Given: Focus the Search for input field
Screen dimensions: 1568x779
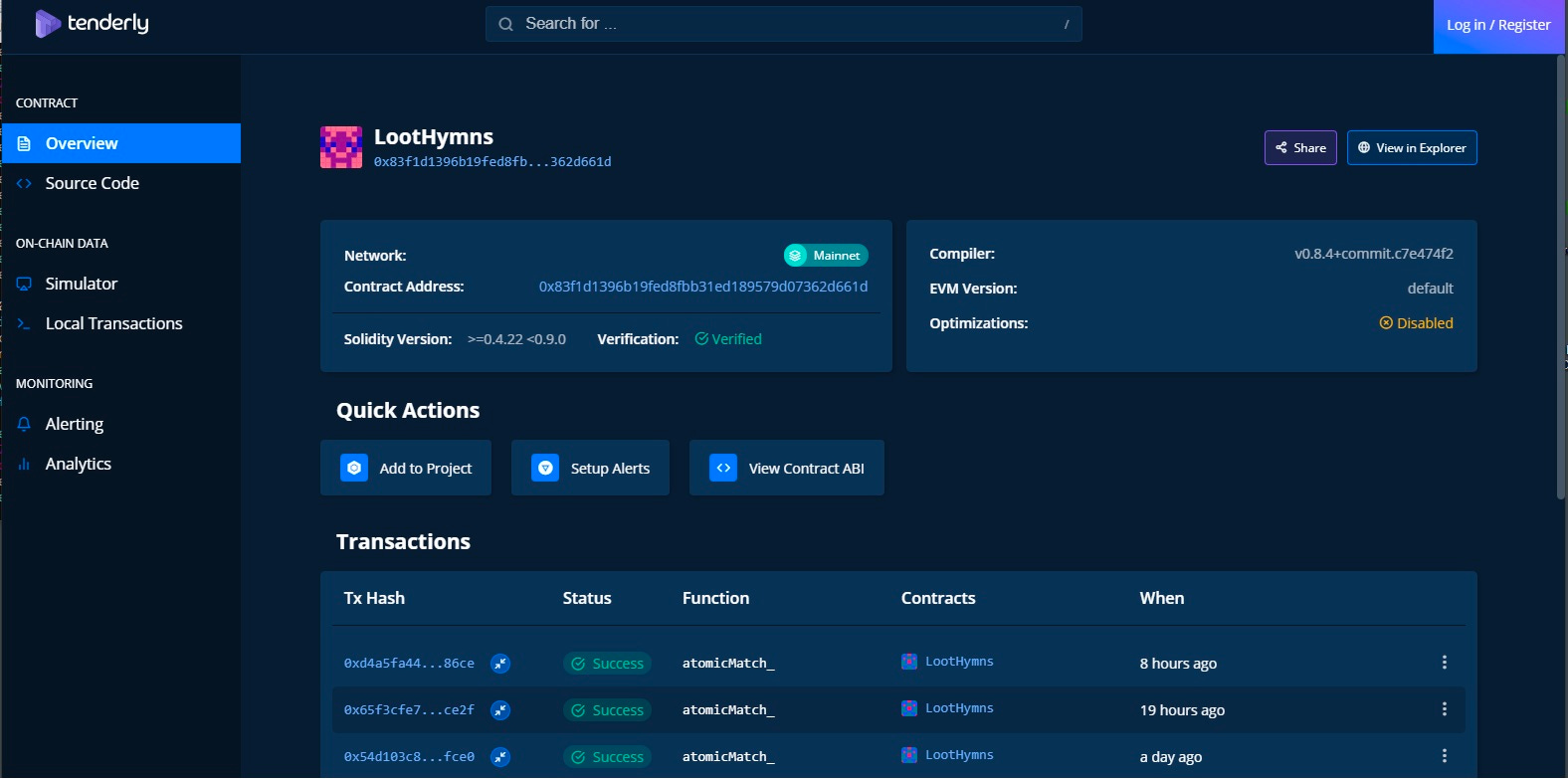Looking at the screenshot, I should click(783, 24).
